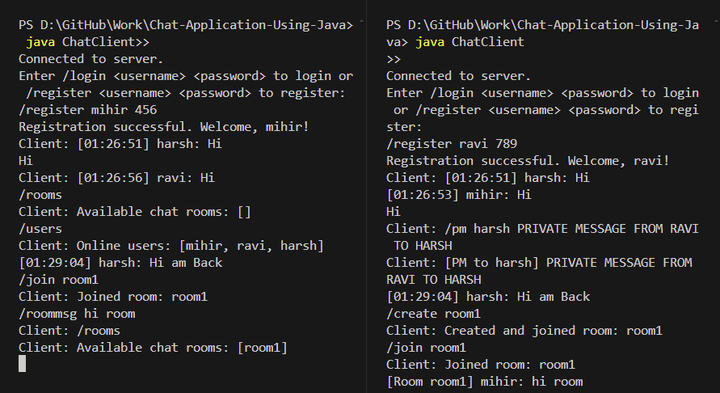Viewport: 720px width, 393px height.
Task: Click the '/roommsg hi room' command line
Action: 77,314
